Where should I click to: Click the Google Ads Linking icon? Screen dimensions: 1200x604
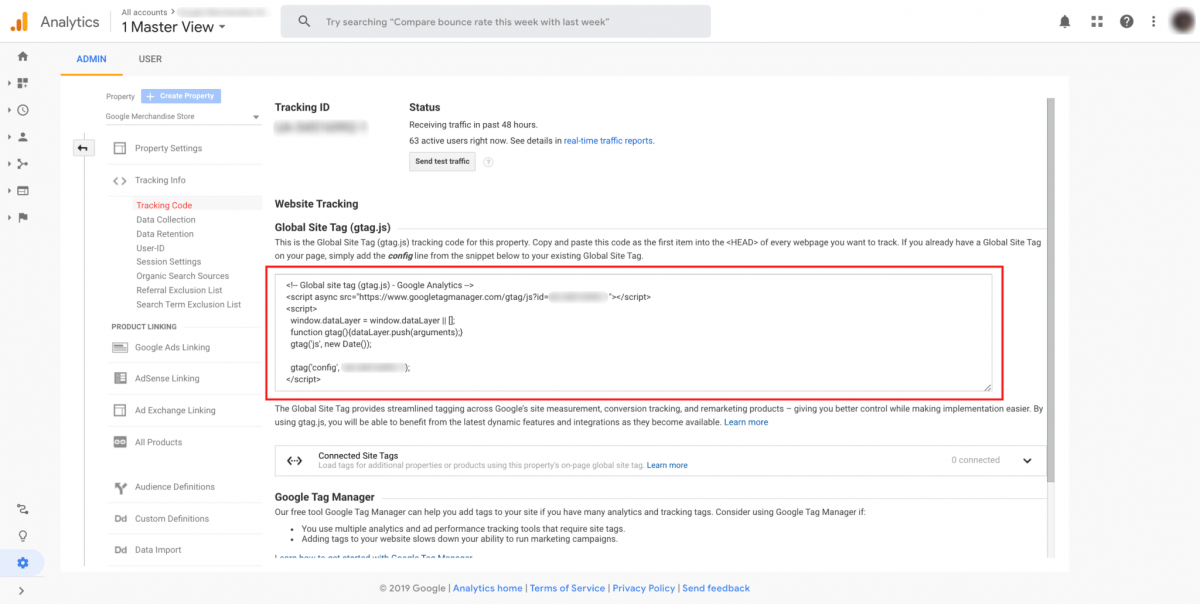[118, 347]
